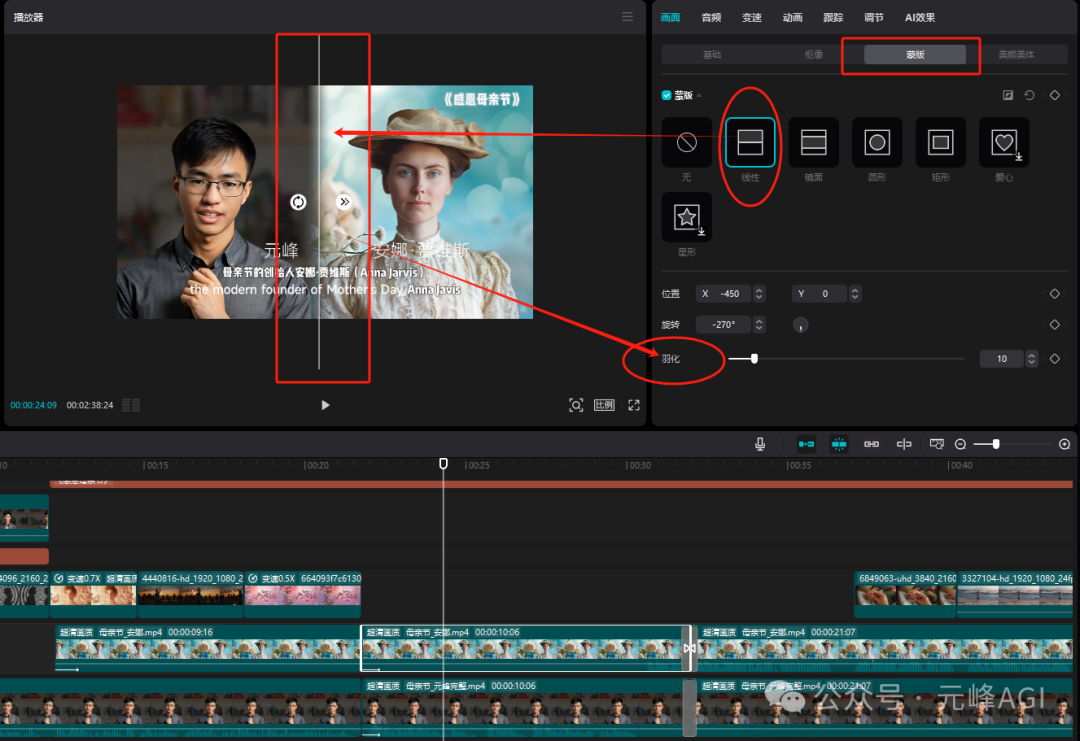
Task: Click the rotation dial knob
Action: (800, 324)
